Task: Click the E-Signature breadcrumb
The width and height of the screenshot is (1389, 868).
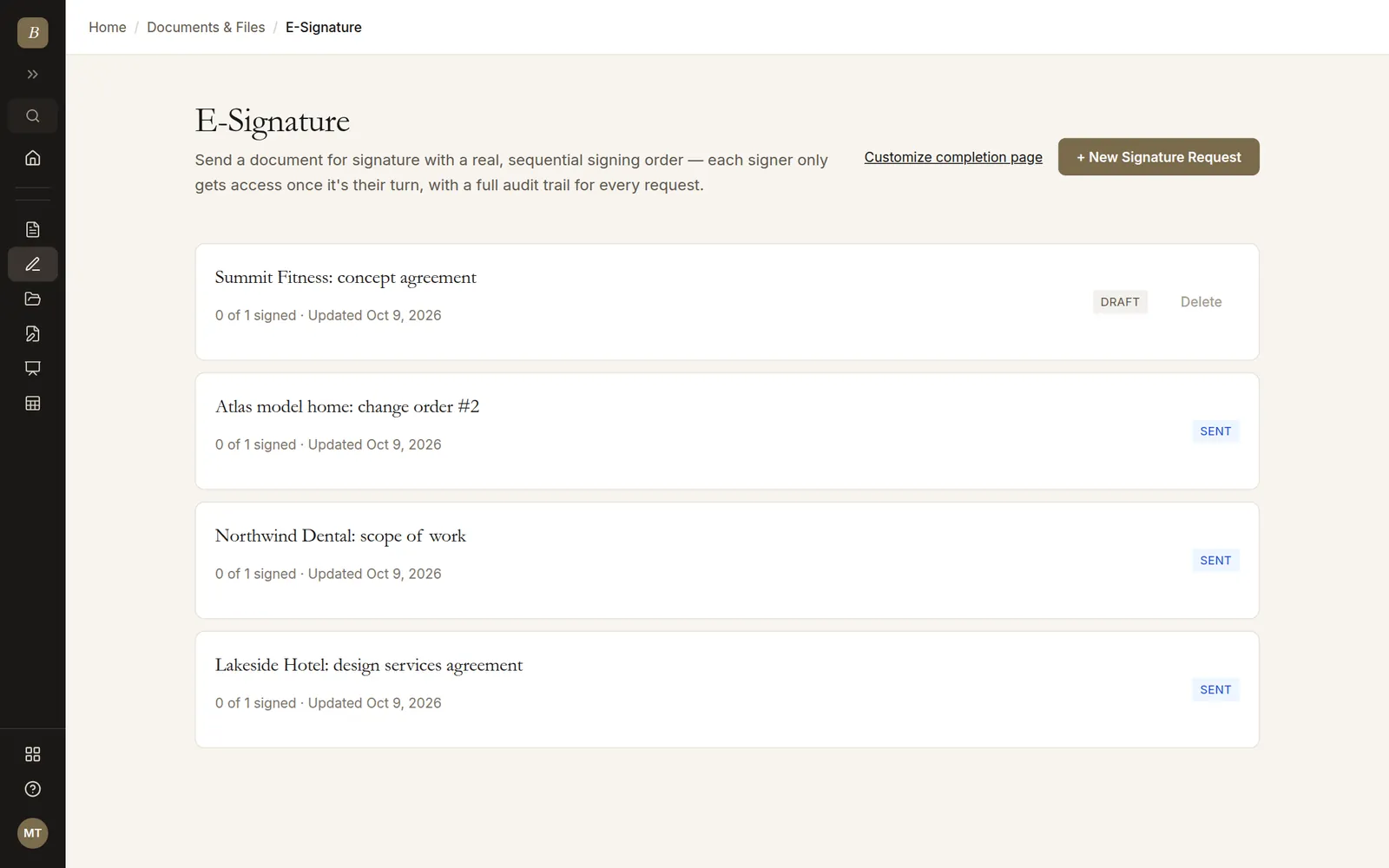Action: 324,27
